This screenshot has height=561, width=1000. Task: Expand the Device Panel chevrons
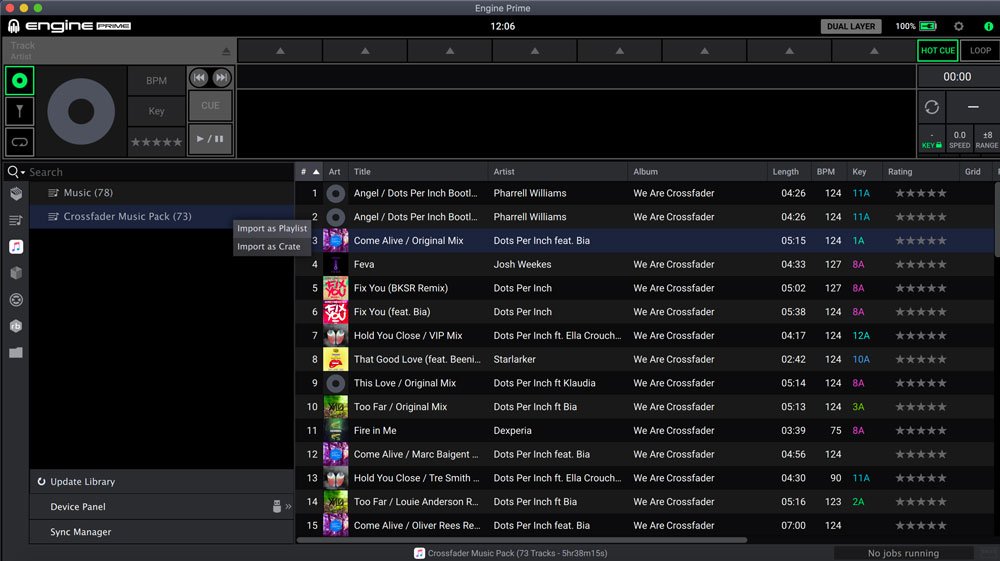[x=288, y=507]
